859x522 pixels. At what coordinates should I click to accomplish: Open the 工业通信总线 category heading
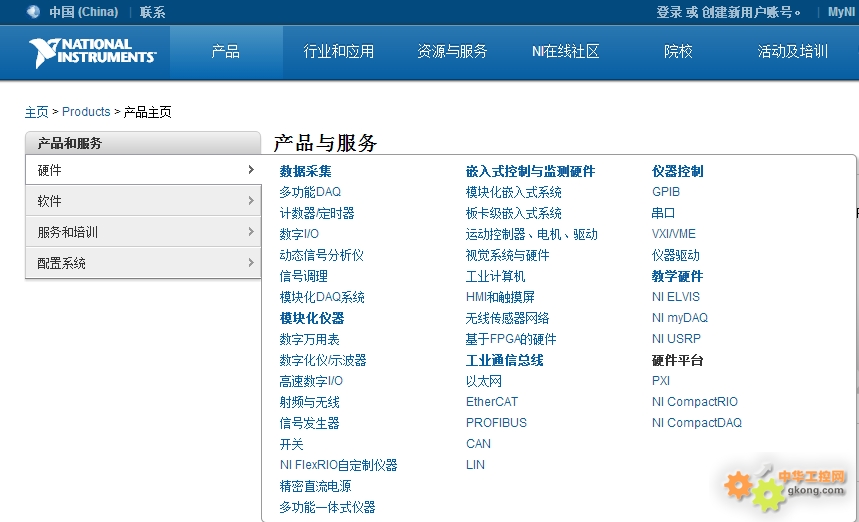point(505,360)
